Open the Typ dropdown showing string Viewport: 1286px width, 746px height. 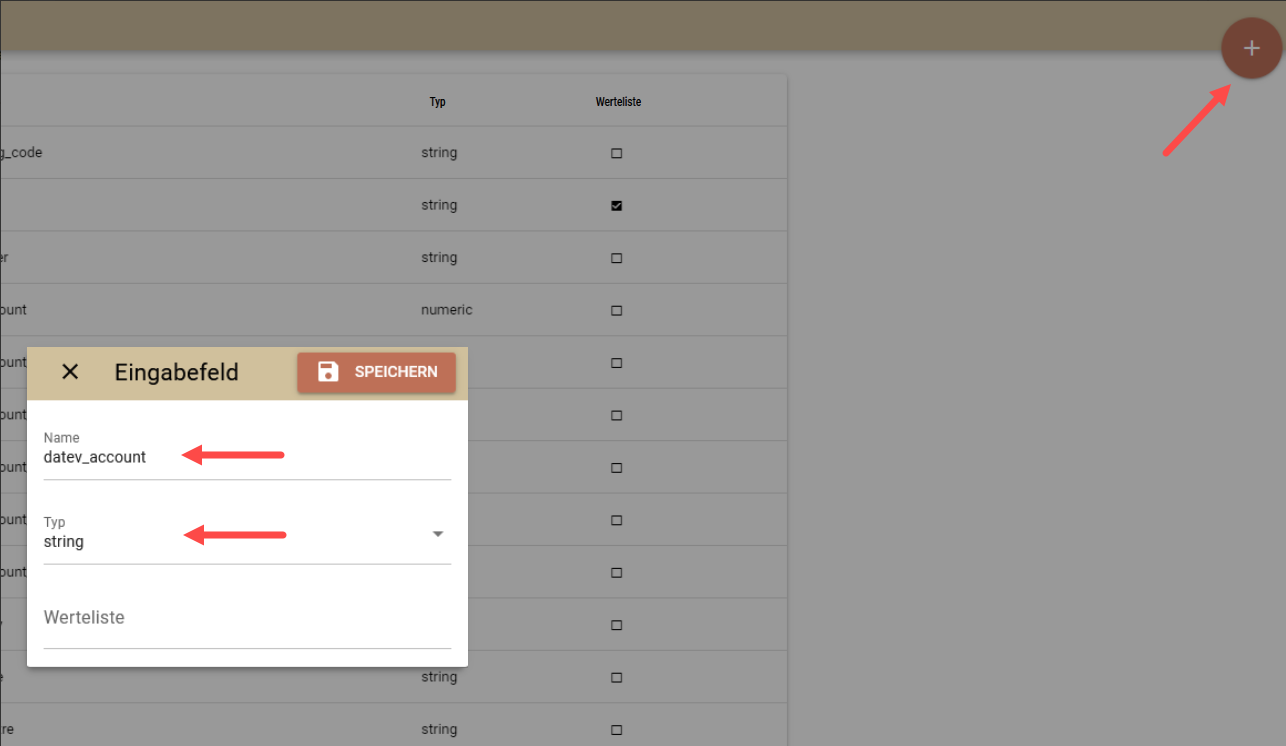click(x=247, y=540)
